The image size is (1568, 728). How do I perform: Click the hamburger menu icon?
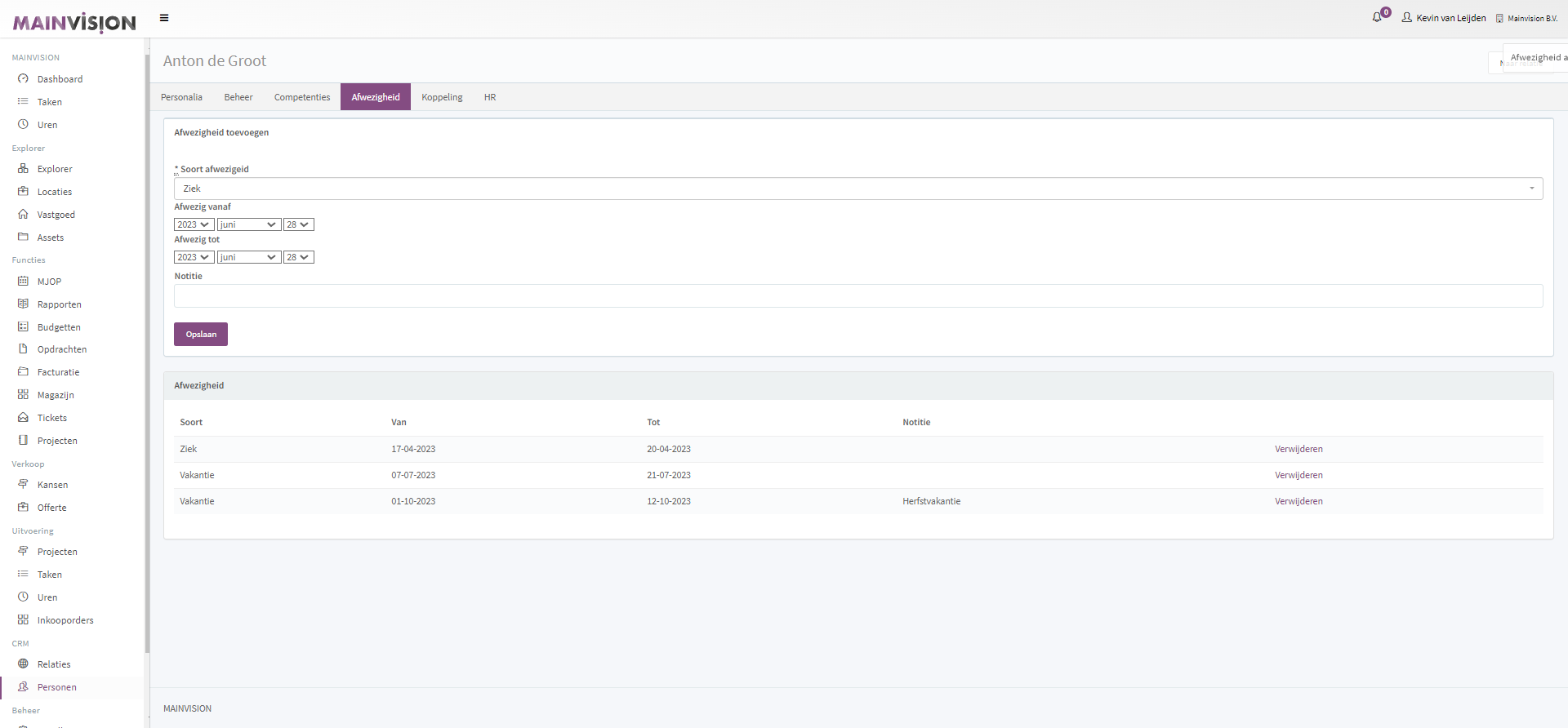tap(164, 18)
